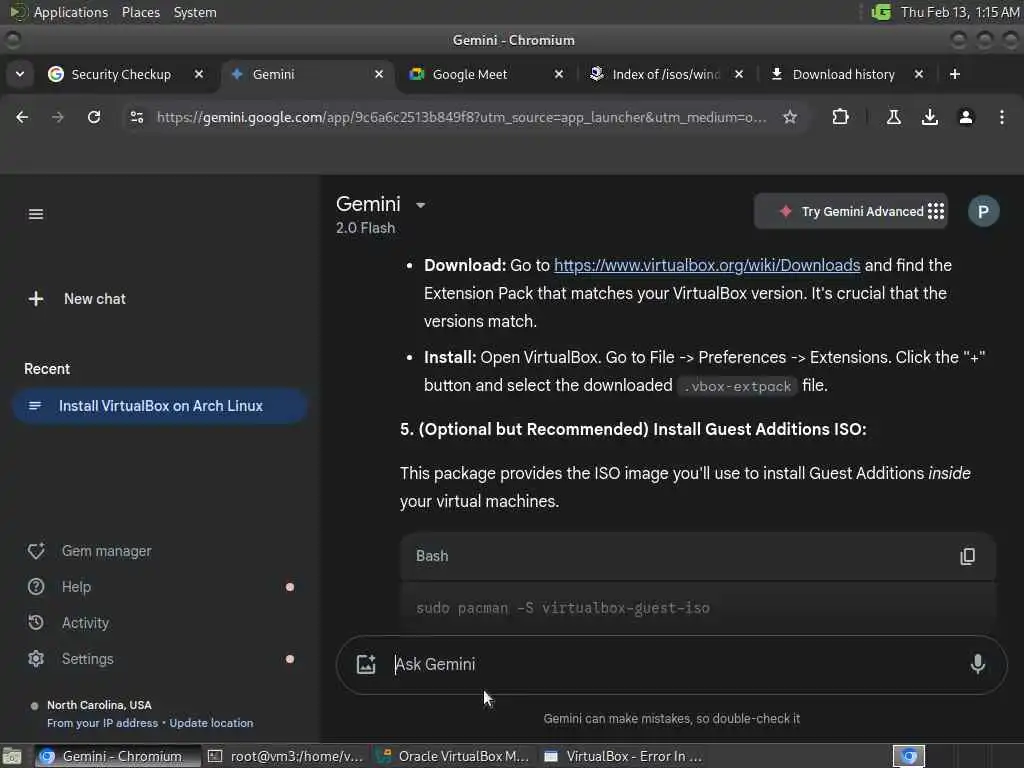Copy the Bash code block
This screenshot has height=768, width=1024.
[967, 556]
